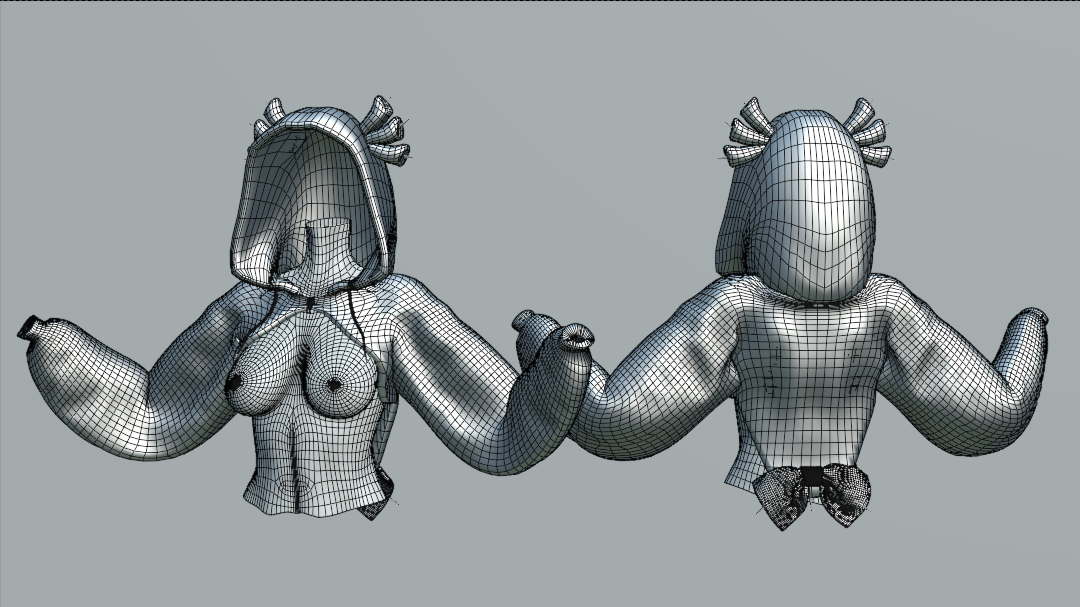
Task: Select the zipper pull at the front collar
Action: 310,300
